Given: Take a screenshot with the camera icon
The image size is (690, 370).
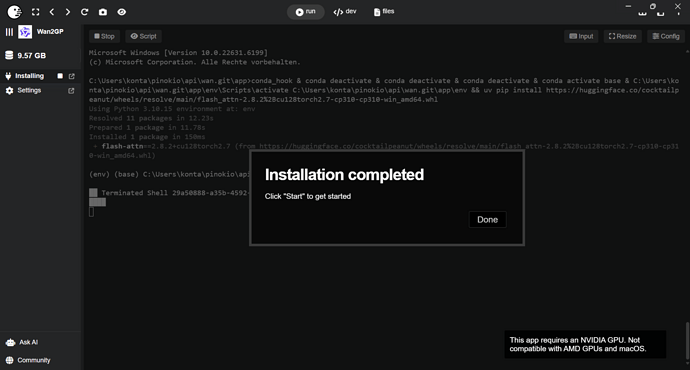Looking at the screenshot, I should pyautogui.click(x=103, y=12).
